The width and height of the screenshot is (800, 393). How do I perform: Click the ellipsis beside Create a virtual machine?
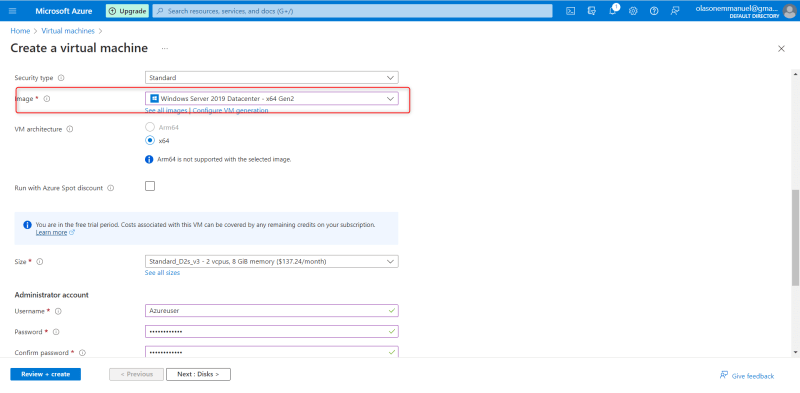165,48
